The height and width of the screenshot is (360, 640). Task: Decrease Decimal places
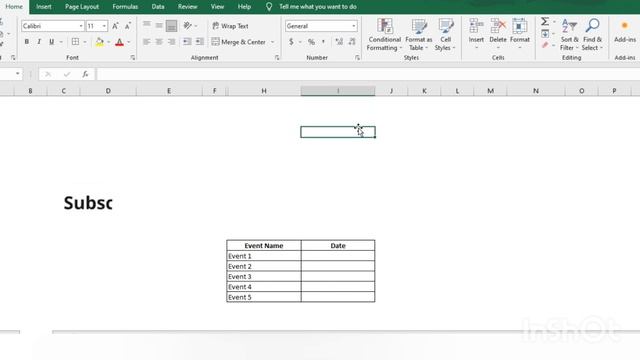(x=352, y=42)
